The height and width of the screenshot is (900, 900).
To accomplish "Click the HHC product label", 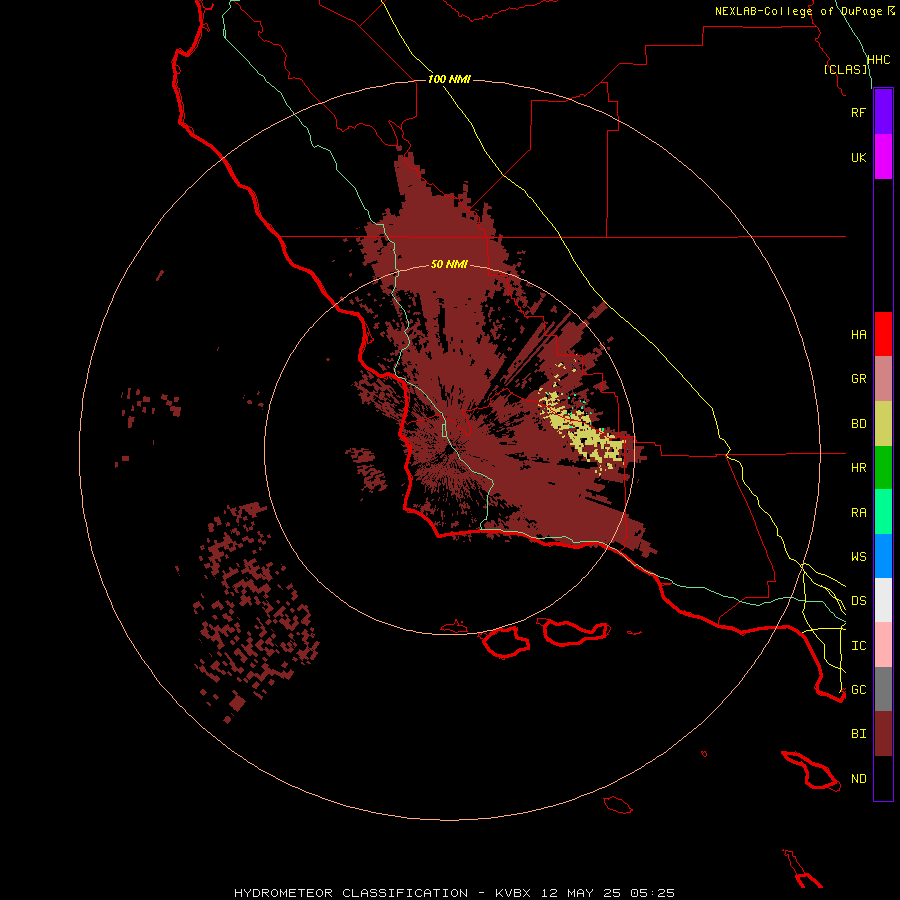I will coord(878,60).
